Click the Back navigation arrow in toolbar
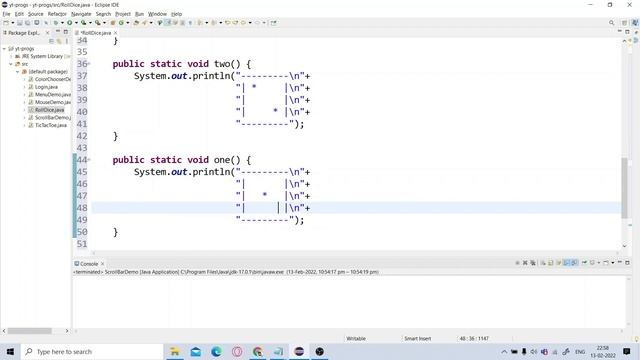The height and width of the screenshot is (360, 640). (x=243, y=23)
